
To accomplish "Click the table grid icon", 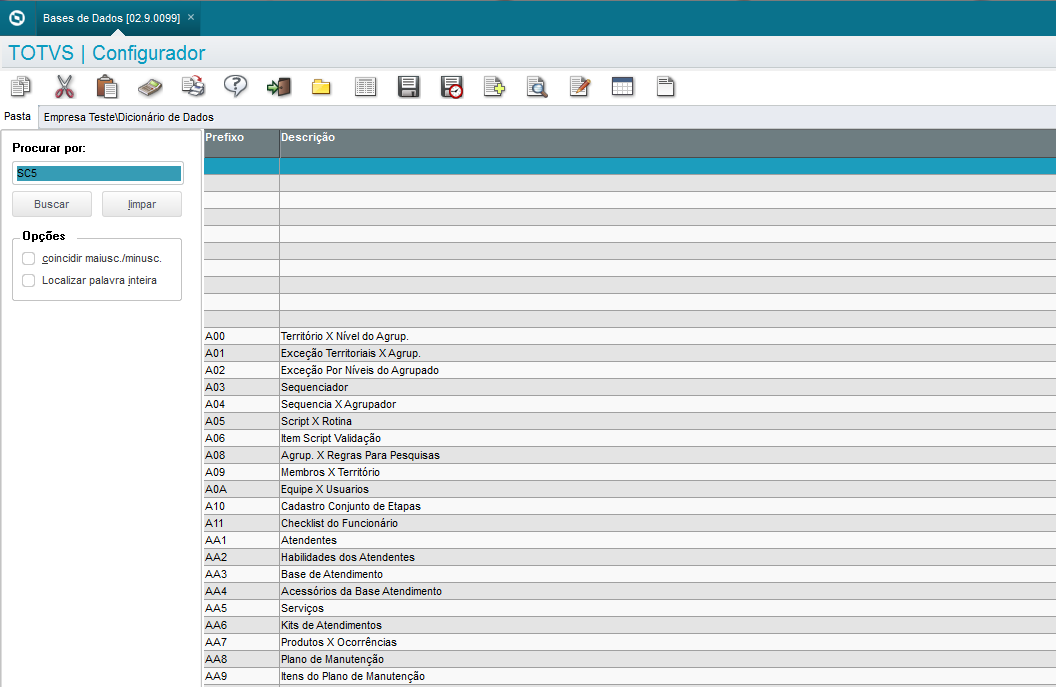I will (x=622, y=87).
